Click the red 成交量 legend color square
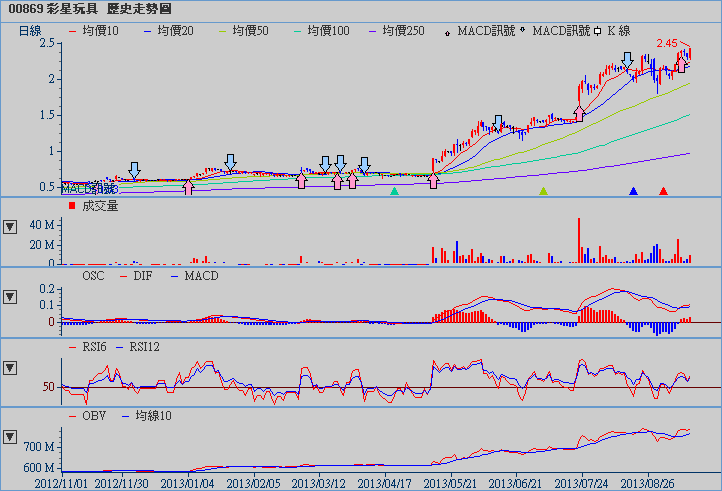The width and height of the screenshot is (722, 491). click(x=71, y=206)
